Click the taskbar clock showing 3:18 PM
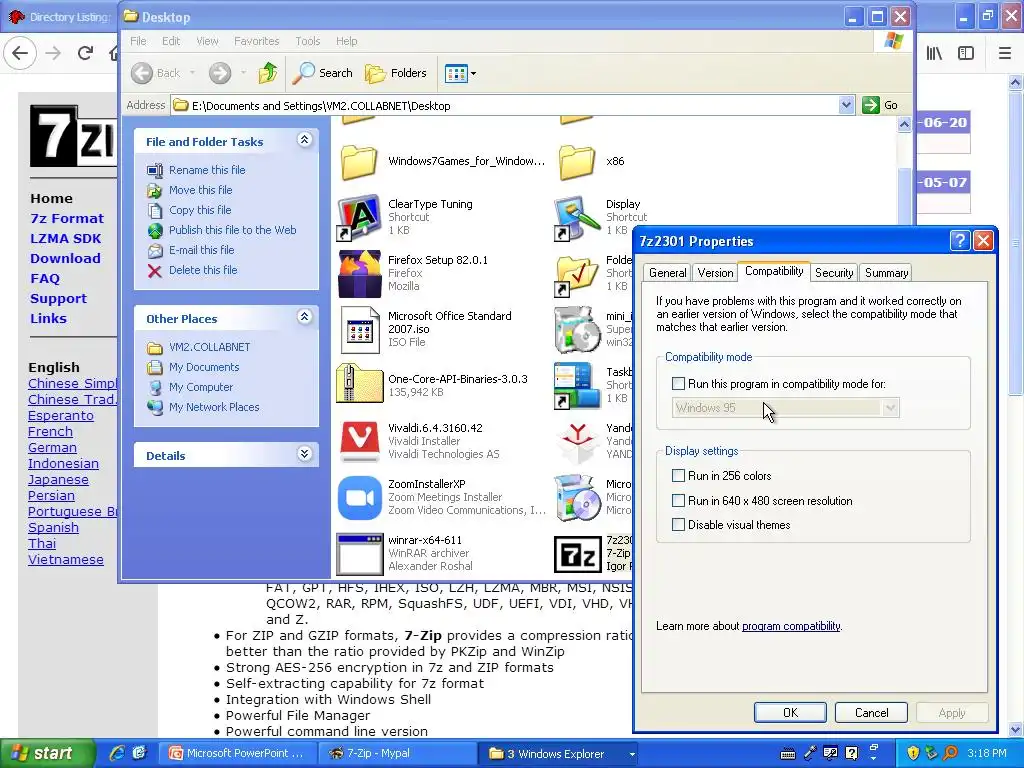1024x768 pixels. 986,754
